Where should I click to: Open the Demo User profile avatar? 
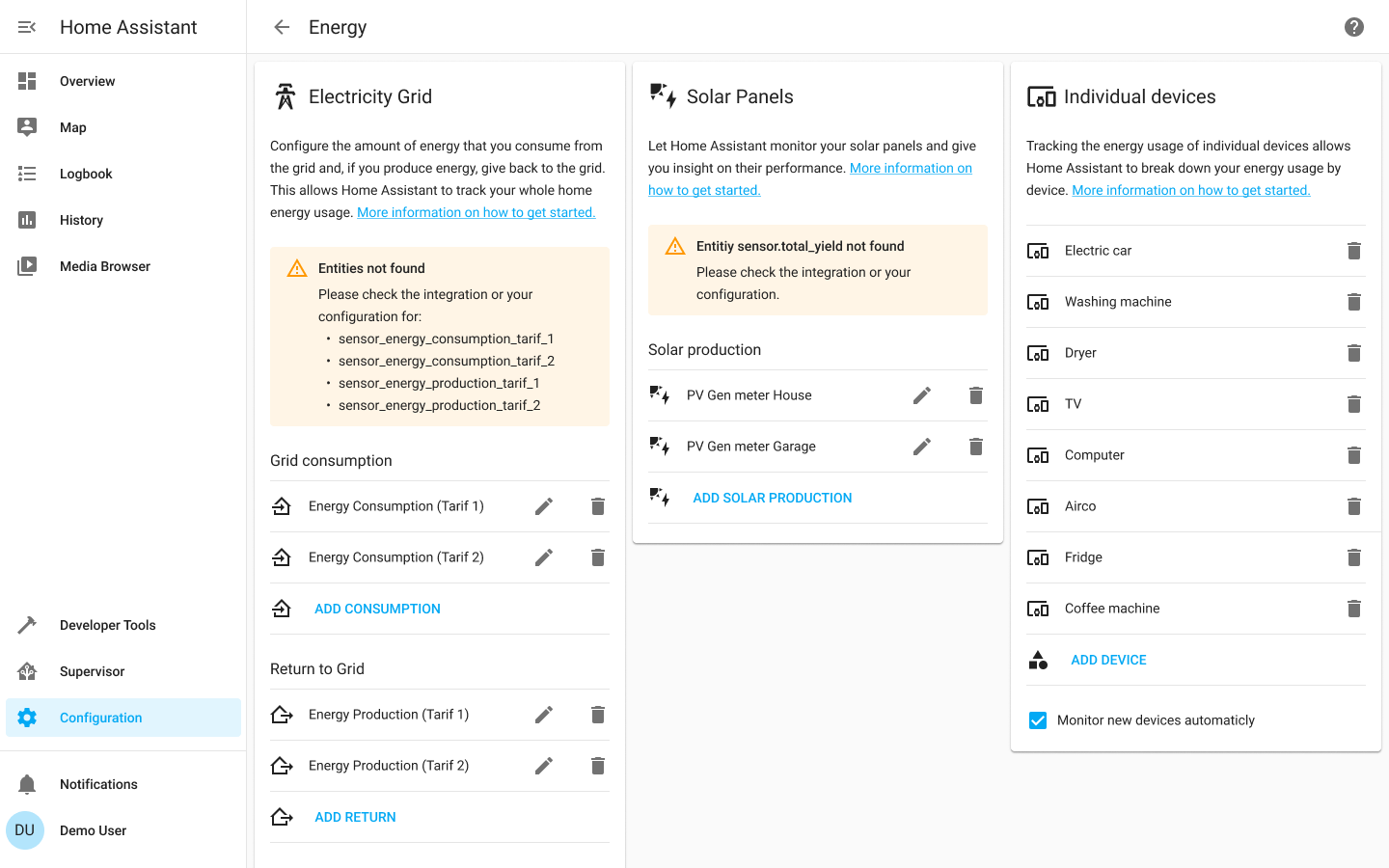click(x=25, y=830)
